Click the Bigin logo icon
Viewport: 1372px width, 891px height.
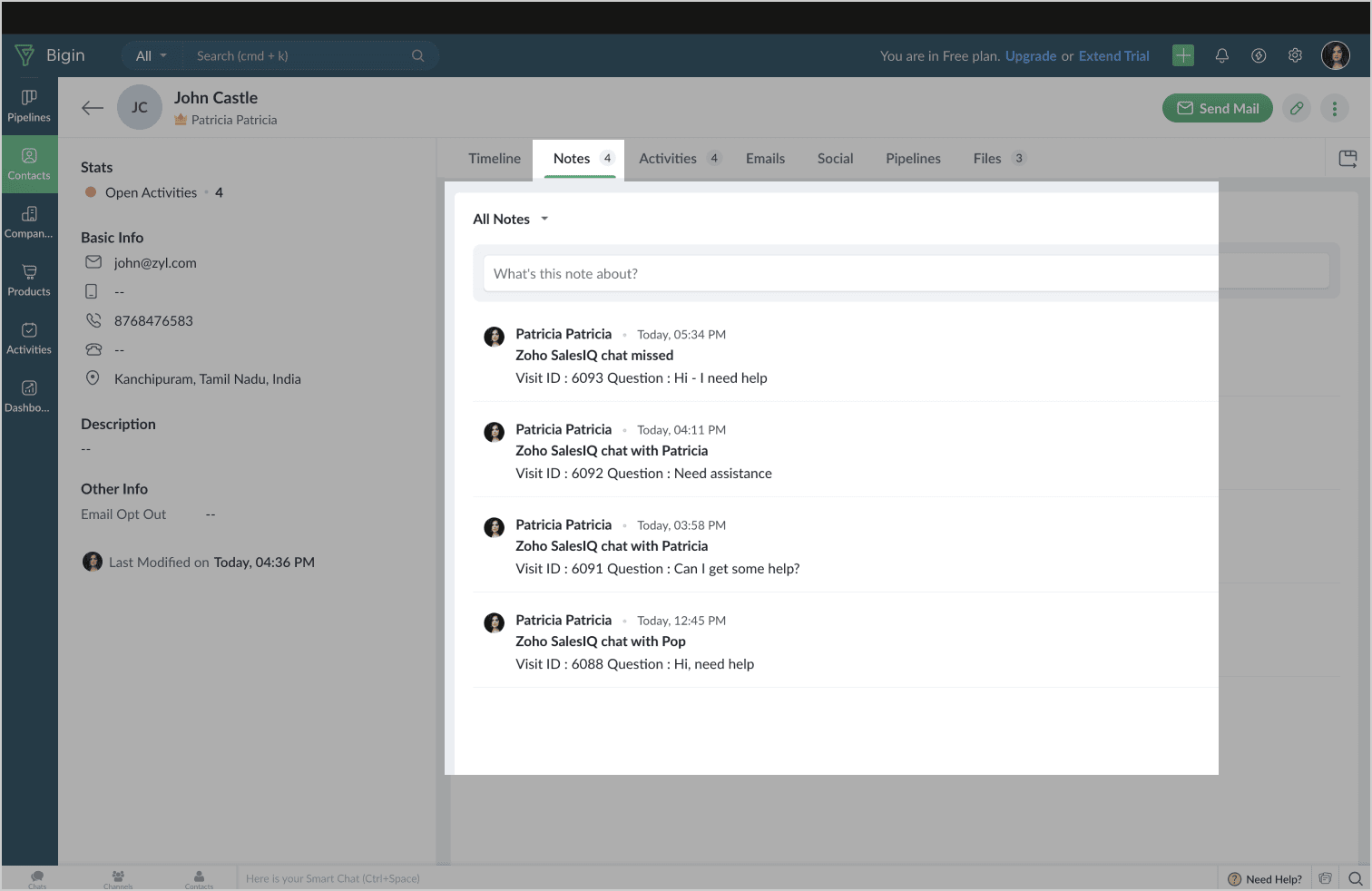[x=24, y=55]
